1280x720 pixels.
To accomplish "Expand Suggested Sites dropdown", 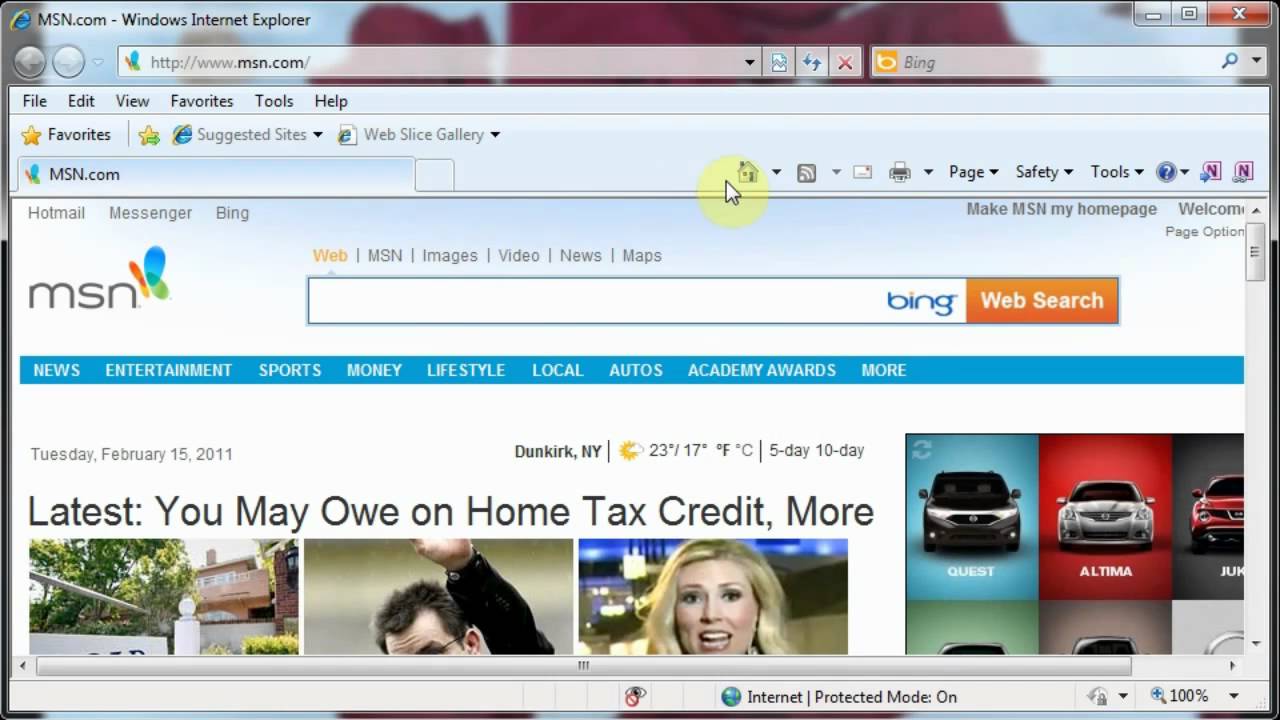I will point(318,135).
